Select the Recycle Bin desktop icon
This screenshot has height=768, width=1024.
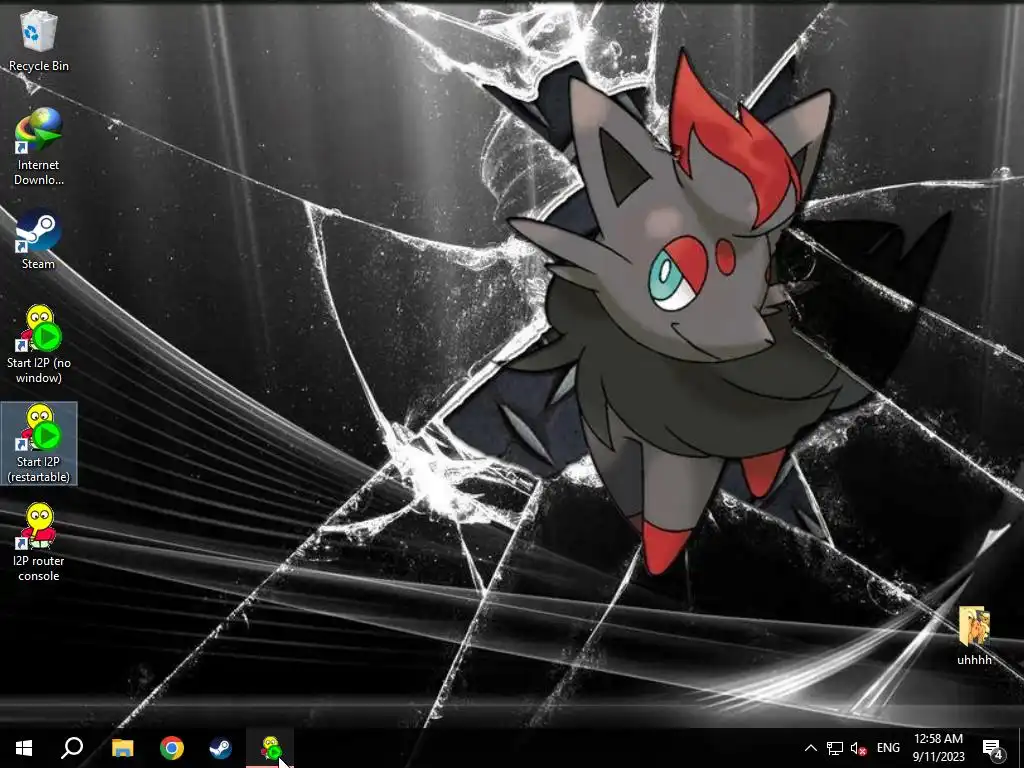pyautogui.click(x=39, y=40)
